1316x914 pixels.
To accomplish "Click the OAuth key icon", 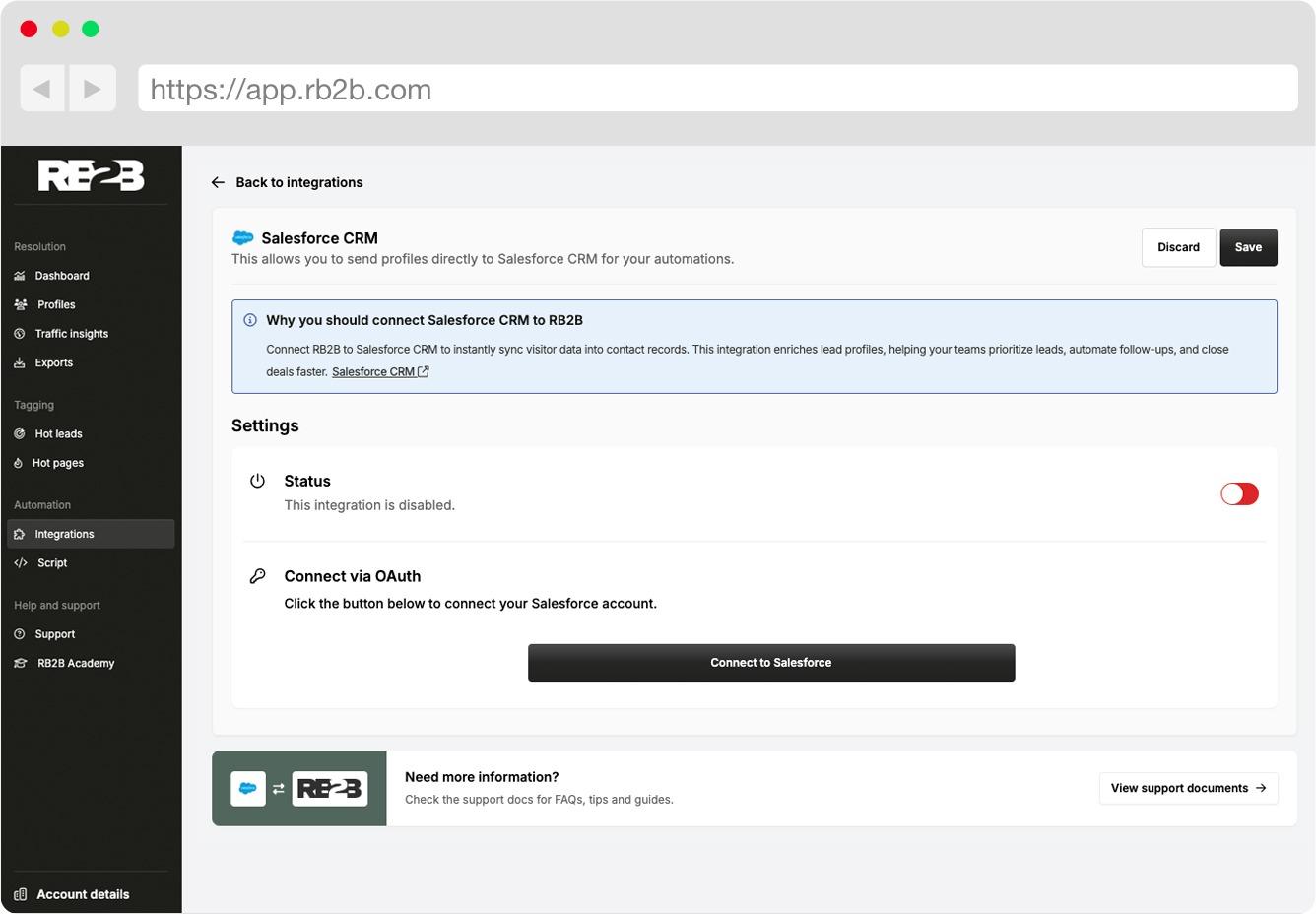I will [x=257, y=576].
